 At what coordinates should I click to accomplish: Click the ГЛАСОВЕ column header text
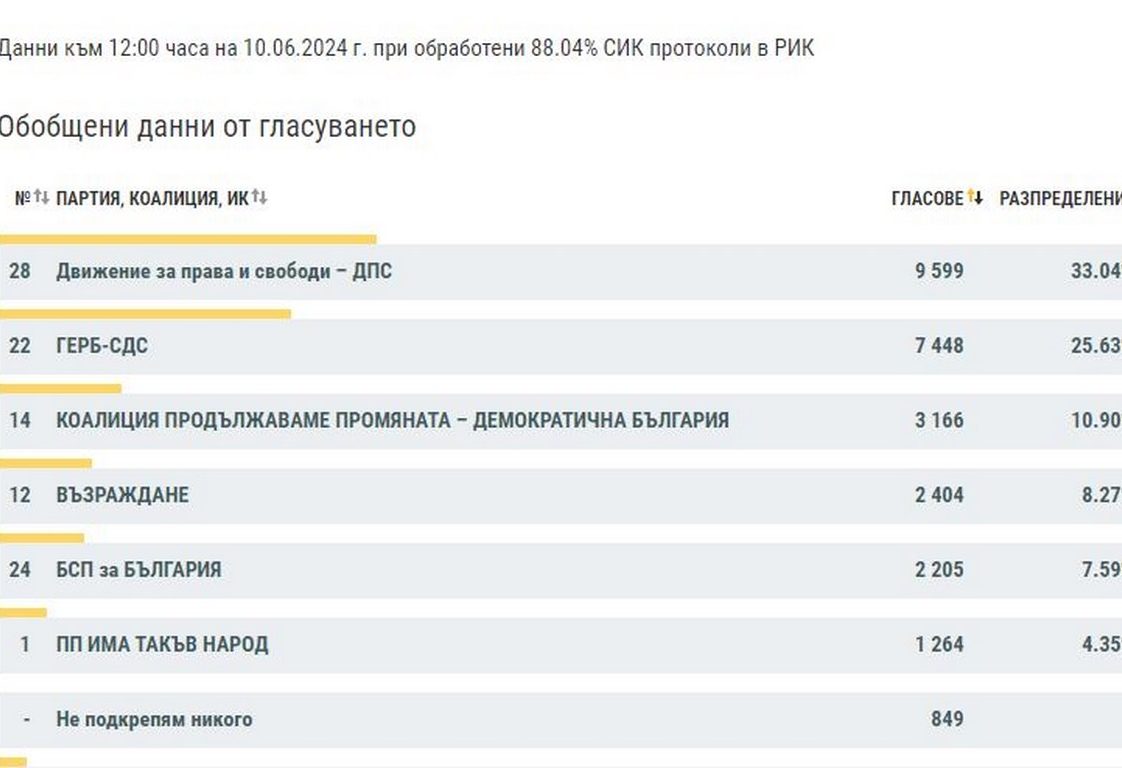click(927, 198)
